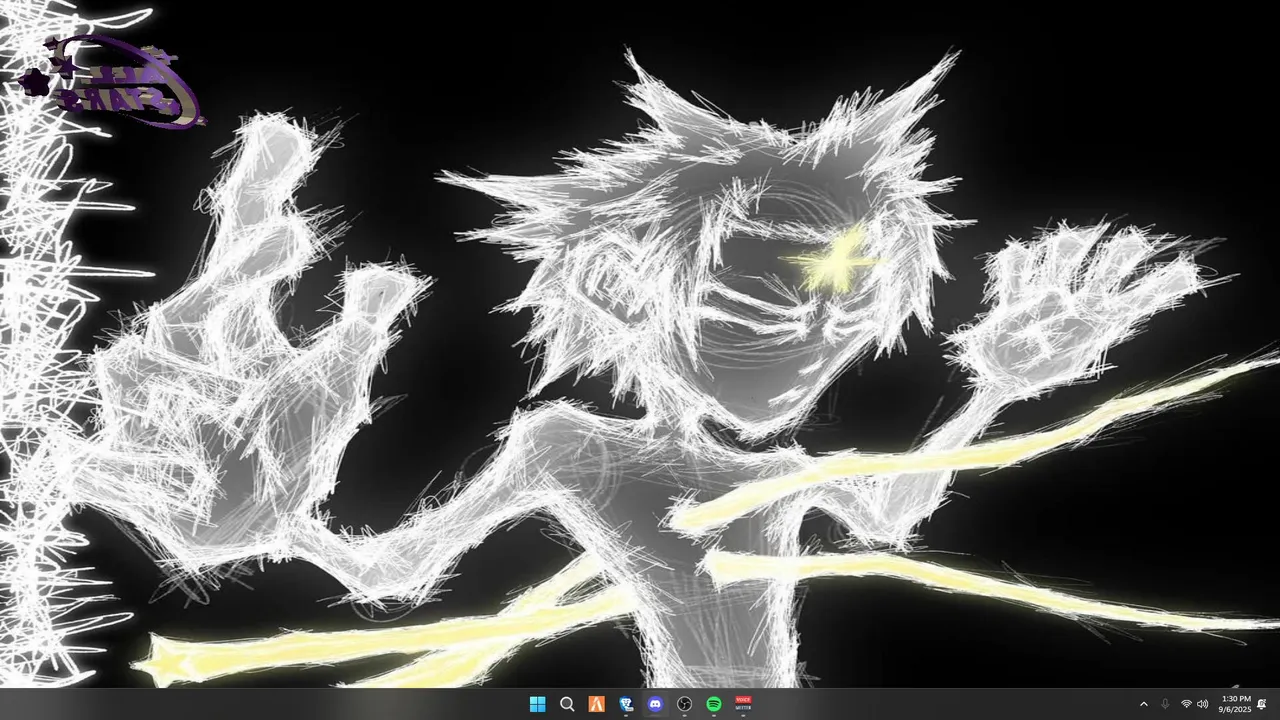Open OBS Studio from the taskbar

click(685, 704)
